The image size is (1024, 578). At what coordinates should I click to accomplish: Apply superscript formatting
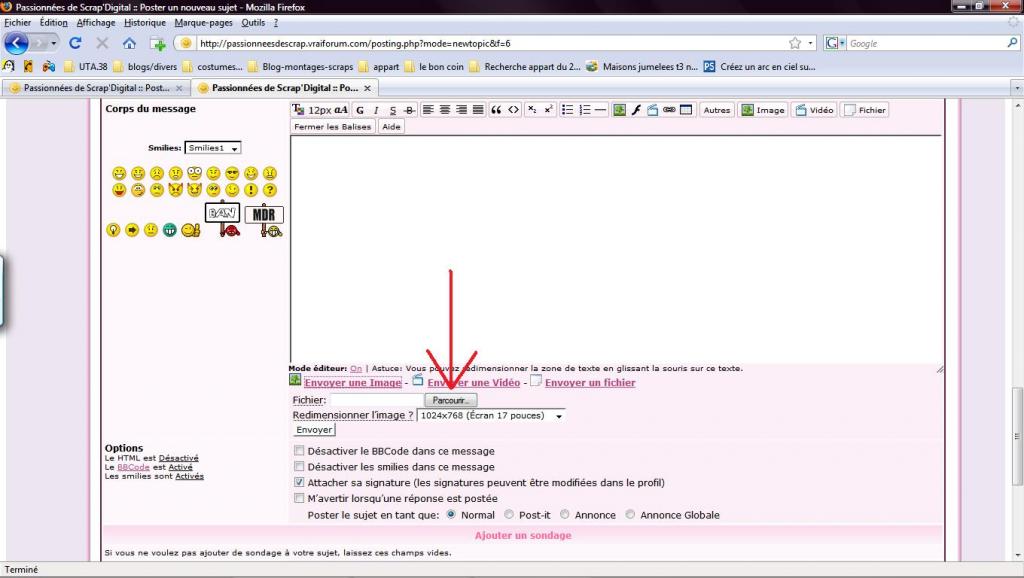[549, 110]
